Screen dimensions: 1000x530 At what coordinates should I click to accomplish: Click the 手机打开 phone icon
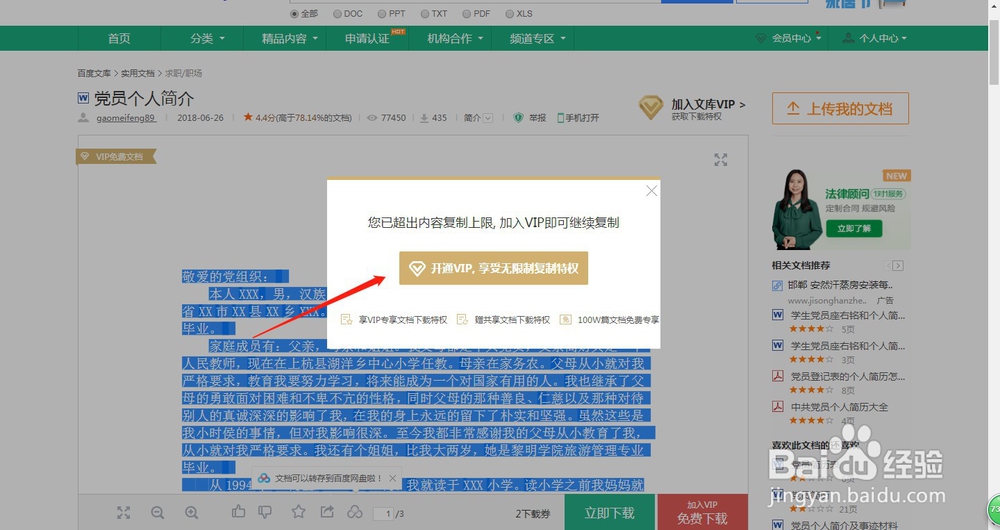561,118
